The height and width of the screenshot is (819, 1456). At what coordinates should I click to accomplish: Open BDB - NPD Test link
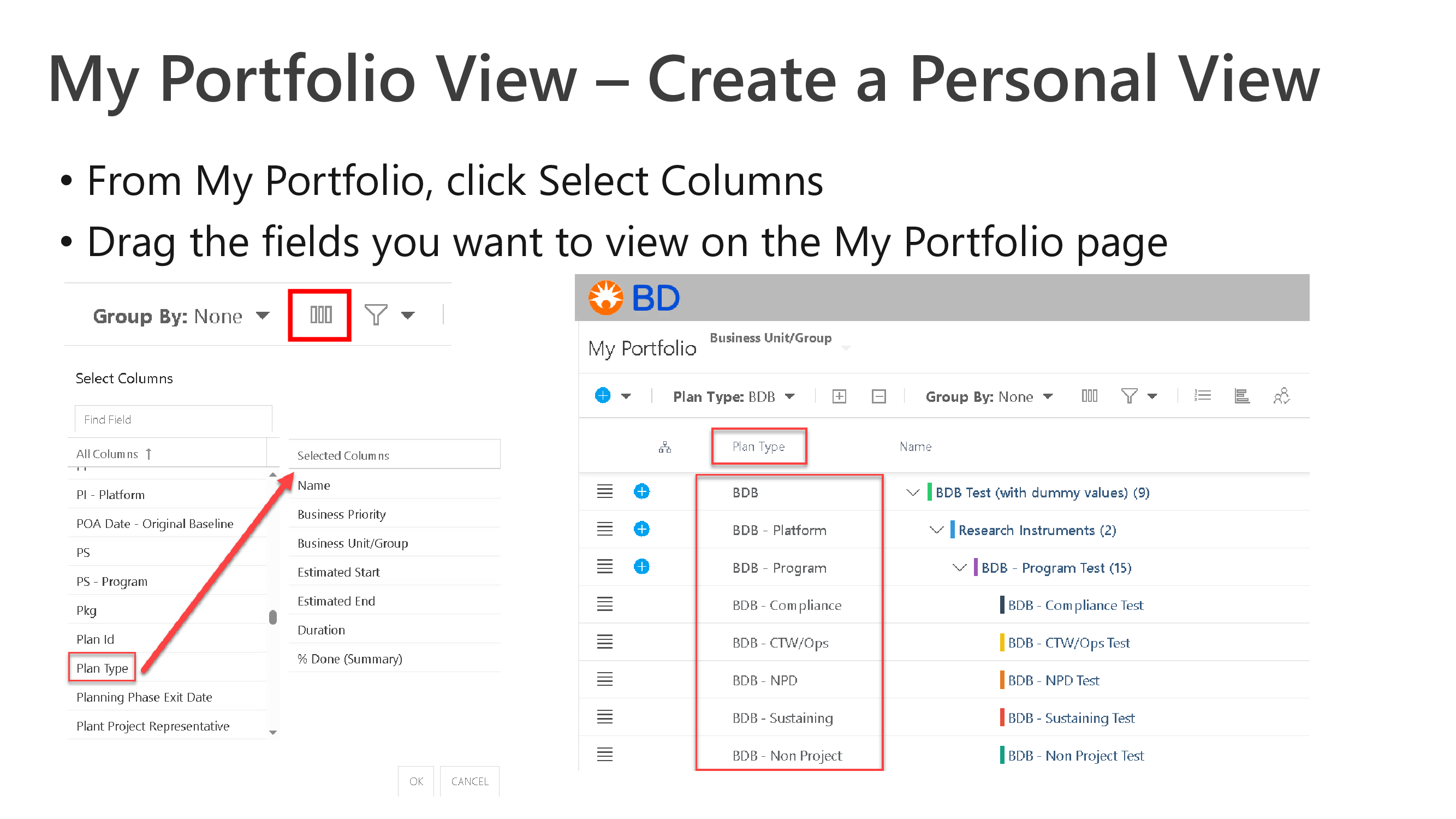1054,680
